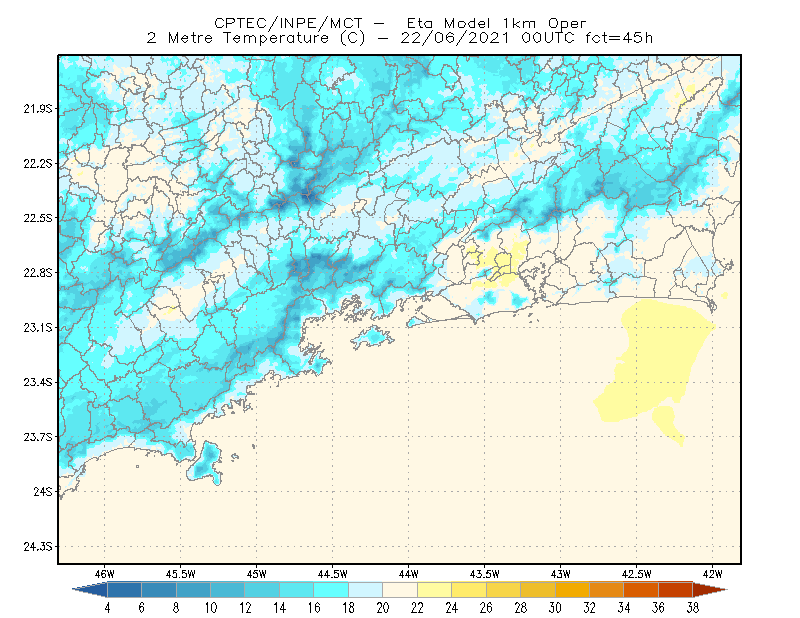Click the 36–38 °C red-brown legend segment
The image size is (800, 618).
click(x=676, y=590)
